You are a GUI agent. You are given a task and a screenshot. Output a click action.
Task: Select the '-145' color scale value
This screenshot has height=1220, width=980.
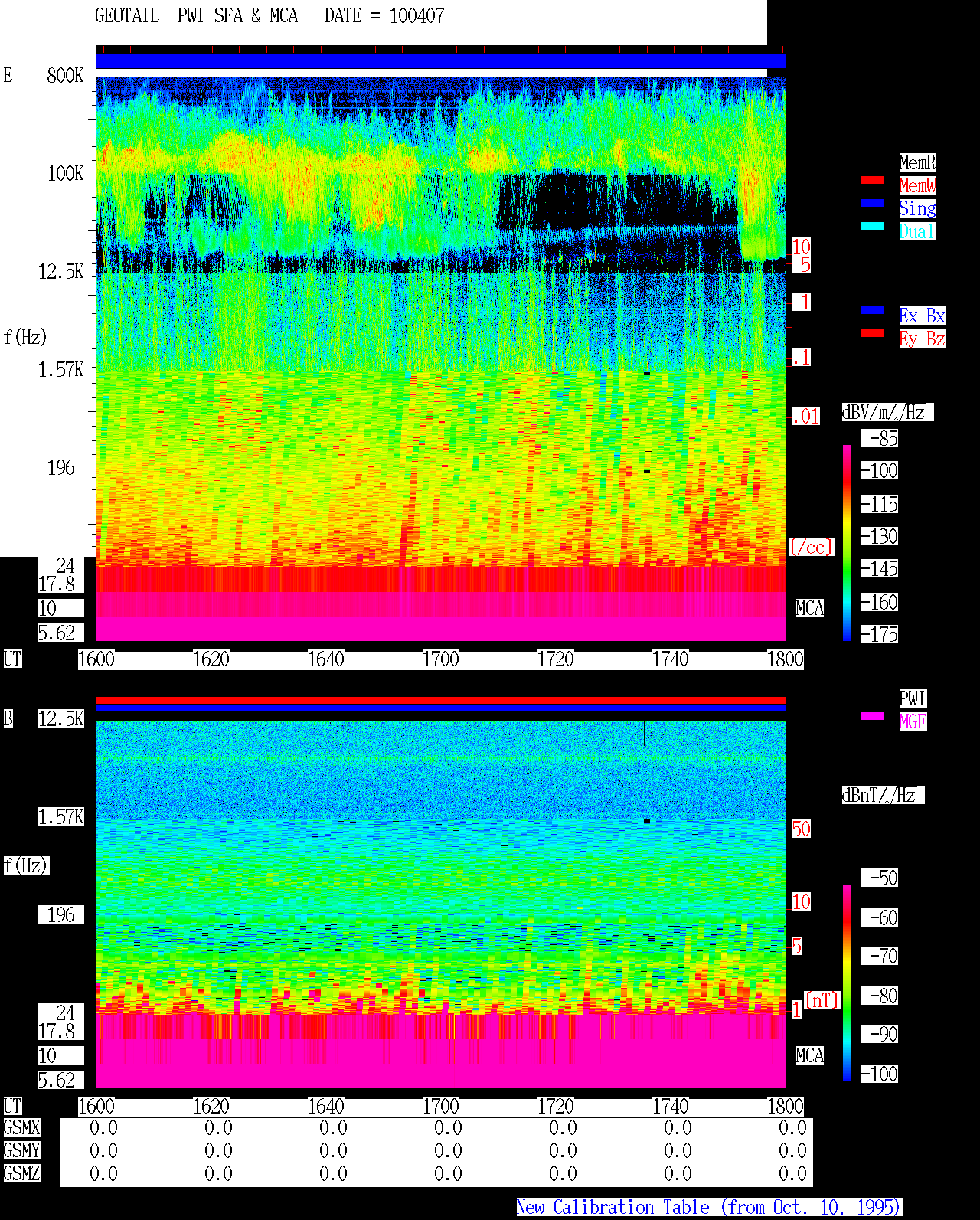point(880,569)
